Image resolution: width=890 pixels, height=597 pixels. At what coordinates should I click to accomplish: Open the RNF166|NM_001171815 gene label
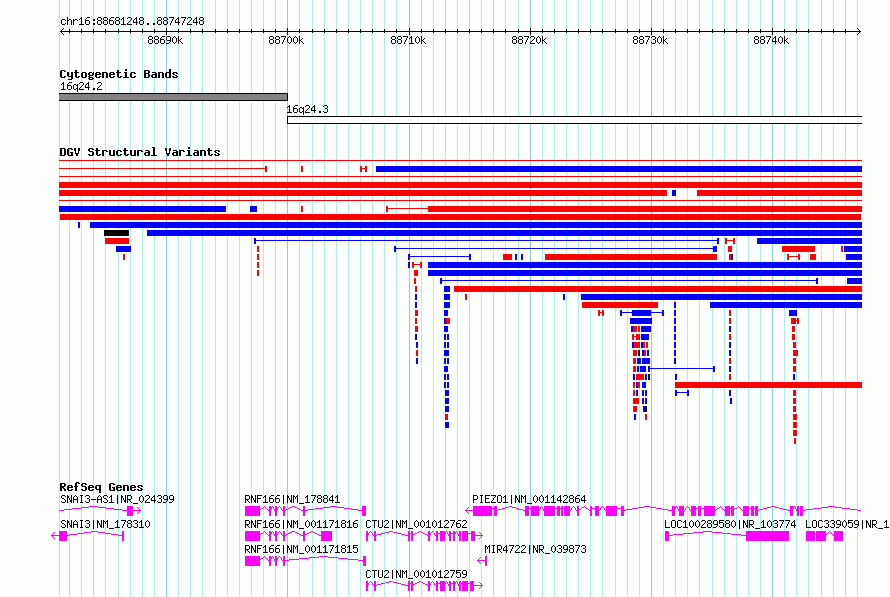coord(301,549)
